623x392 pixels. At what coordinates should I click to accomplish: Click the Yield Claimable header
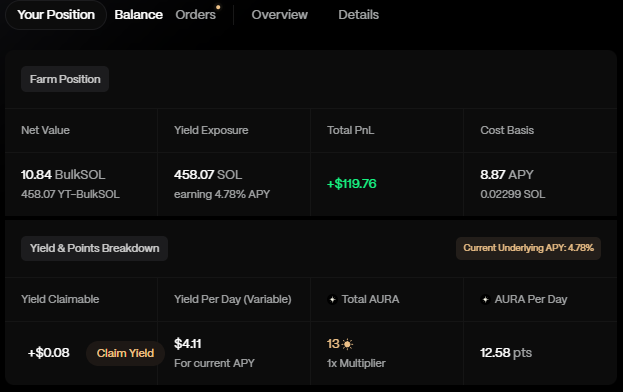coord(60,299)
